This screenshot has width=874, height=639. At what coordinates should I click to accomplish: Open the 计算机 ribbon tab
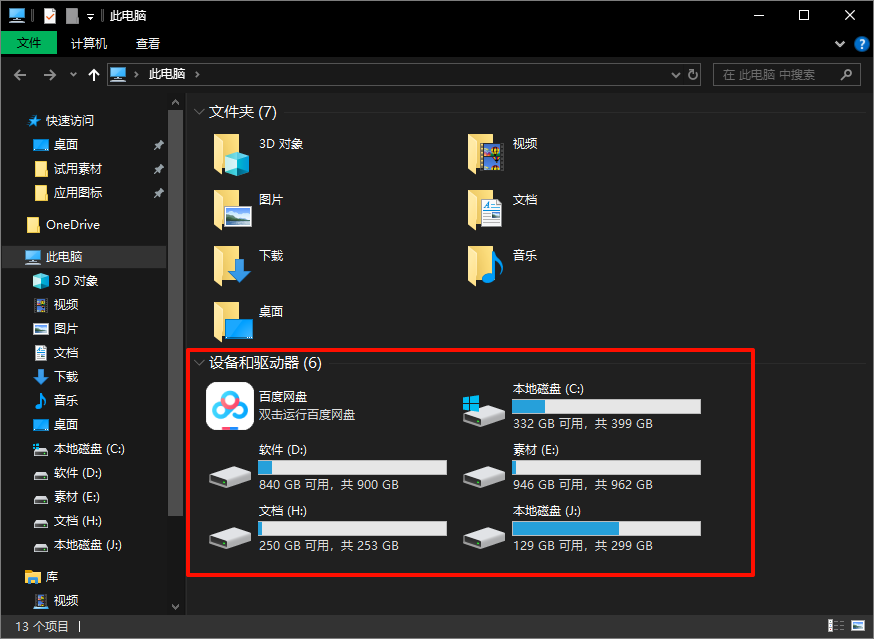[89, 43]
